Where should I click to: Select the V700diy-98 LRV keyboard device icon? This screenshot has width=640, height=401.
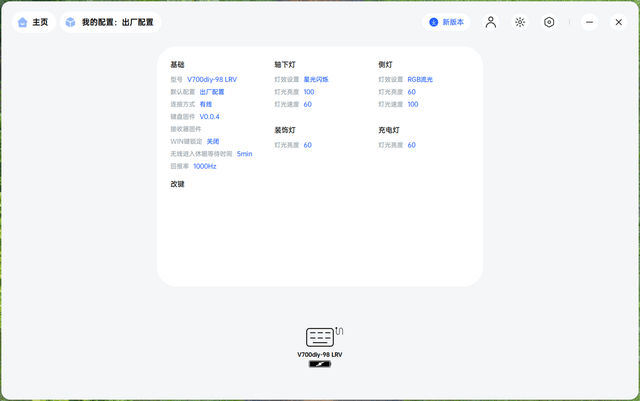point(320,338)
